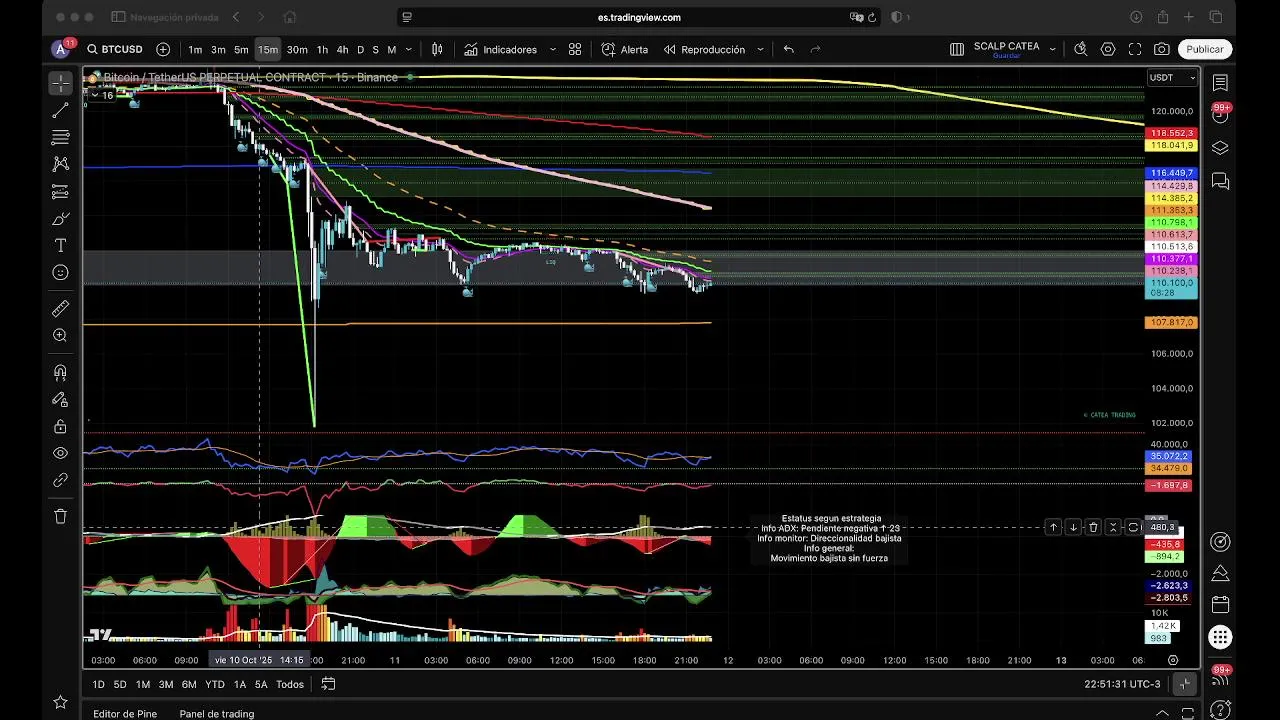Open the Editor de Pine tab
This screenshot has width=1280, height=720.
(125, 714)
